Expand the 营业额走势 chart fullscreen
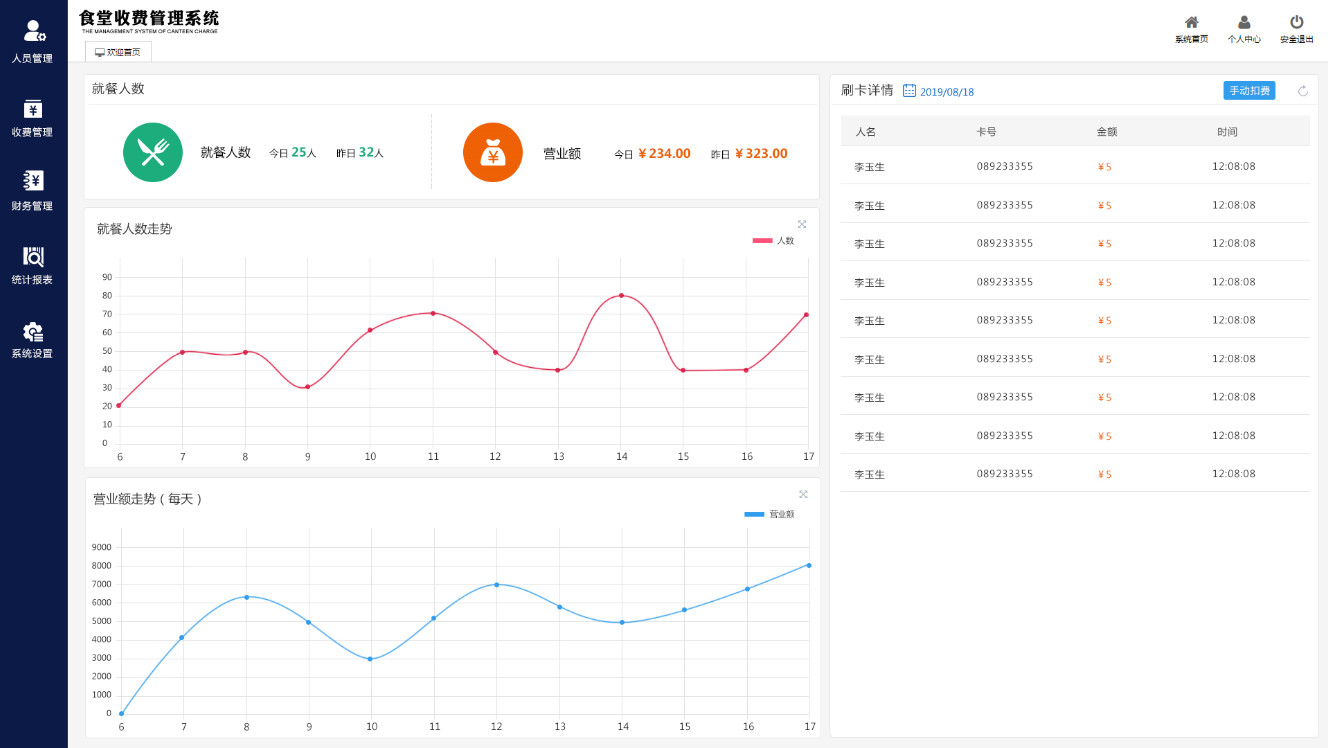This screenshot has height=748, width=1328. tap(803, 494)
